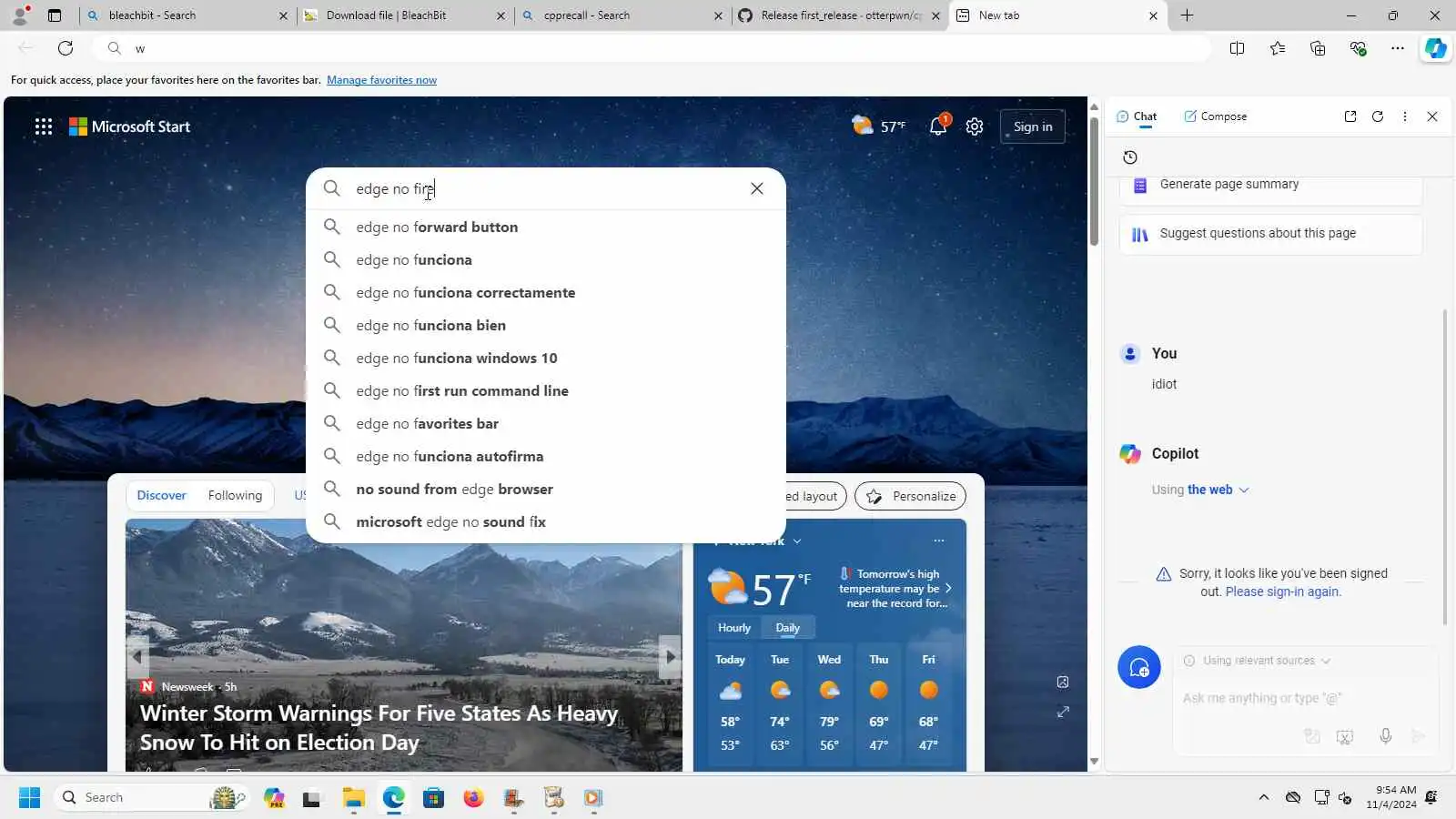
Task: Refresh the Copilot sidebar
Action: point(1378,116)
